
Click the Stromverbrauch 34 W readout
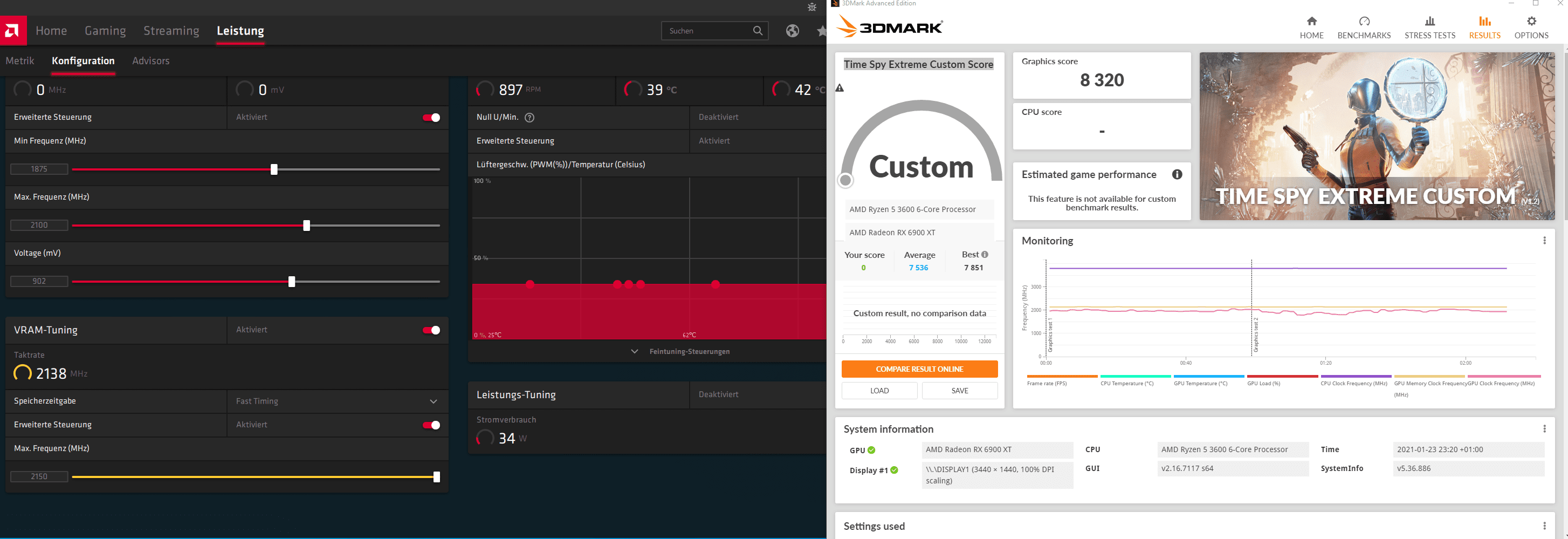point(501,438)
